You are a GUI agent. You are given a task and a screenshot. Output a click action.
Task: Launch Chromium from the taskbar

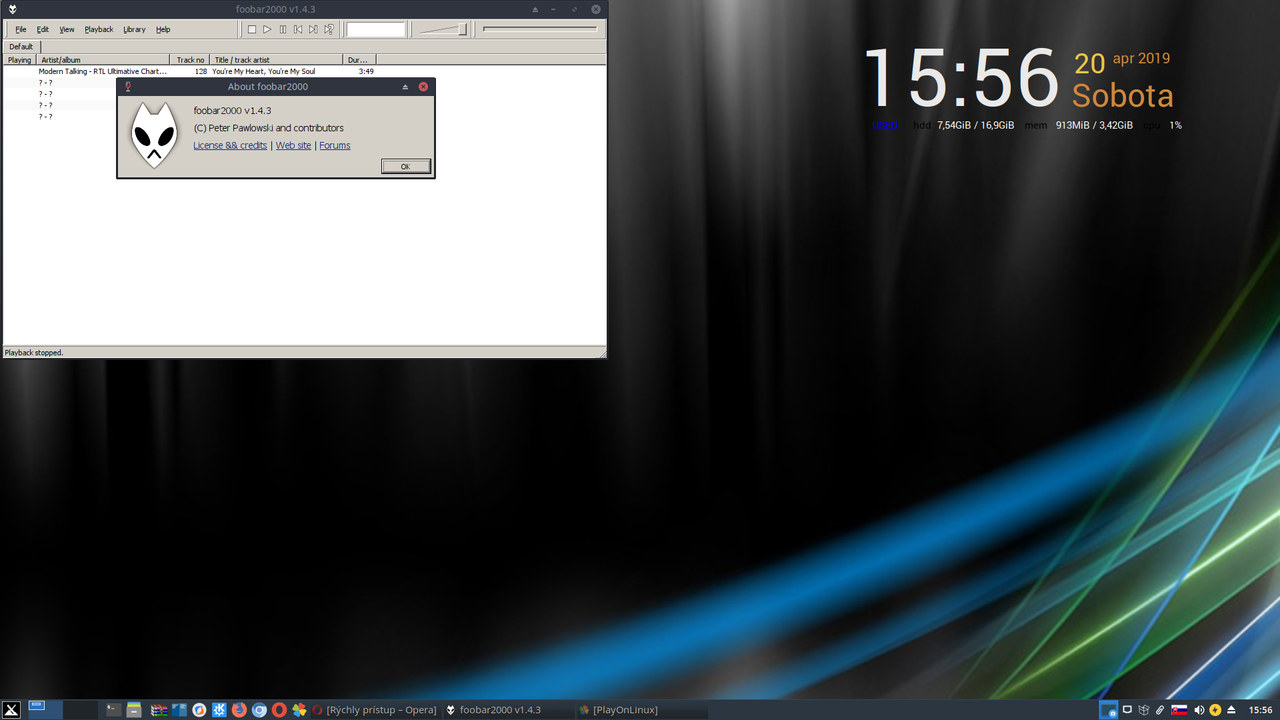259,710
